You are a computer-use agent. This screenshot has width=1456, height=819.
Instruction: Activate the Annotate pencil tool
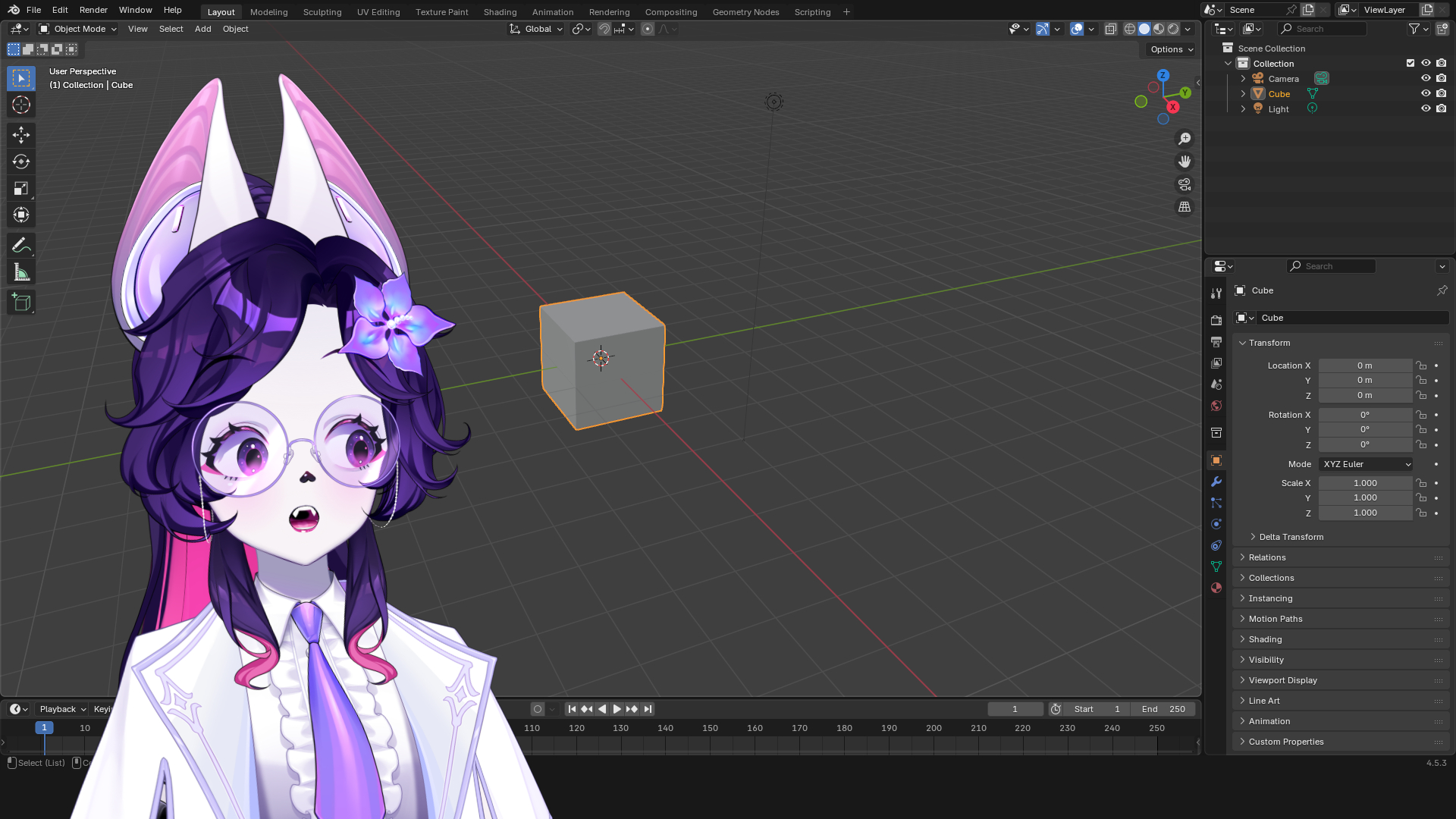21,245
